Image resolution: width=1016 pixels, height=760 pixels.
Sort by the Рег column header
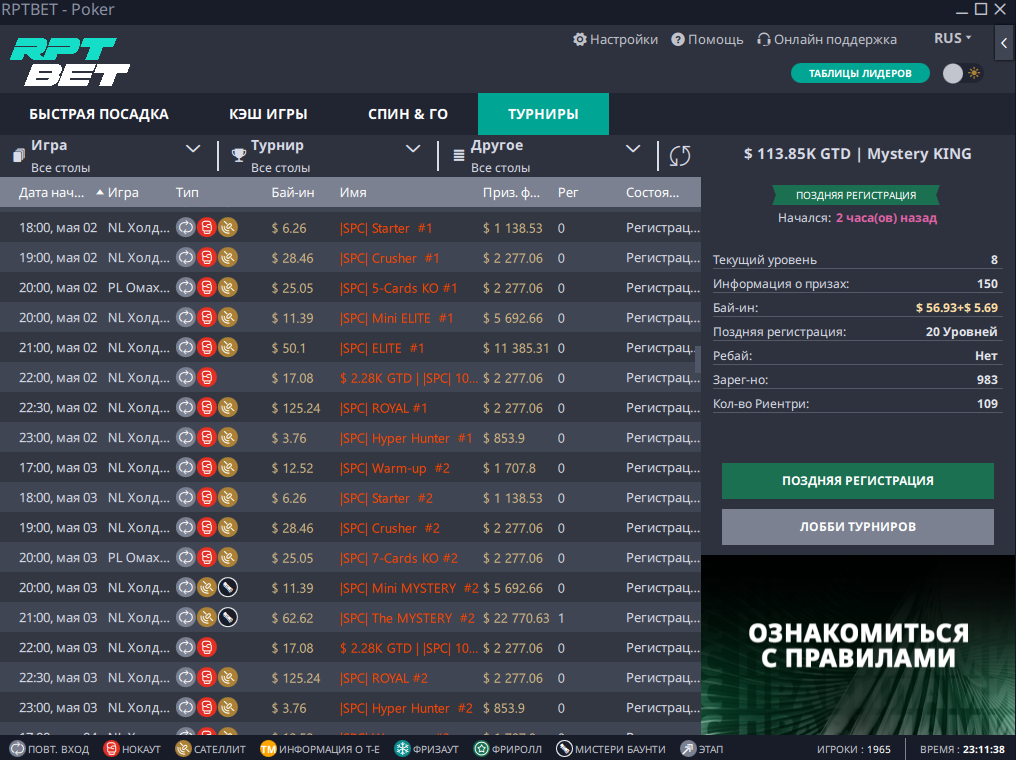pos(568,192)
